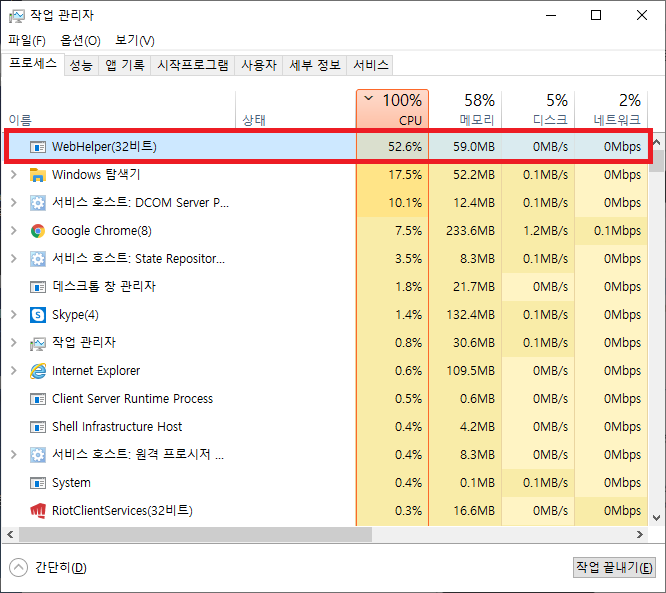Viewport: 666px width, 593px height.
Task: Click the Skype icon
Action: (38, 315)
